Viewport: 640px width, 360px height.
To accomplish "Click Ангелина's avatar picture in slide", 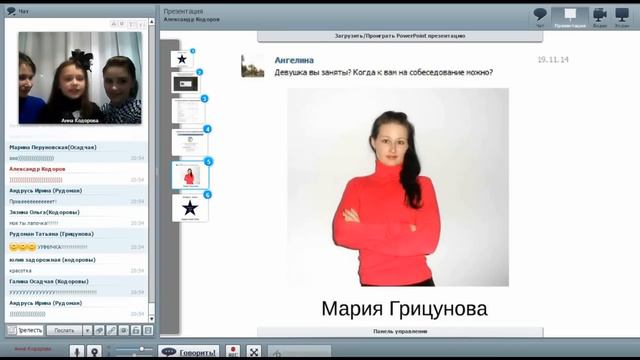I will tap(252, 65).
